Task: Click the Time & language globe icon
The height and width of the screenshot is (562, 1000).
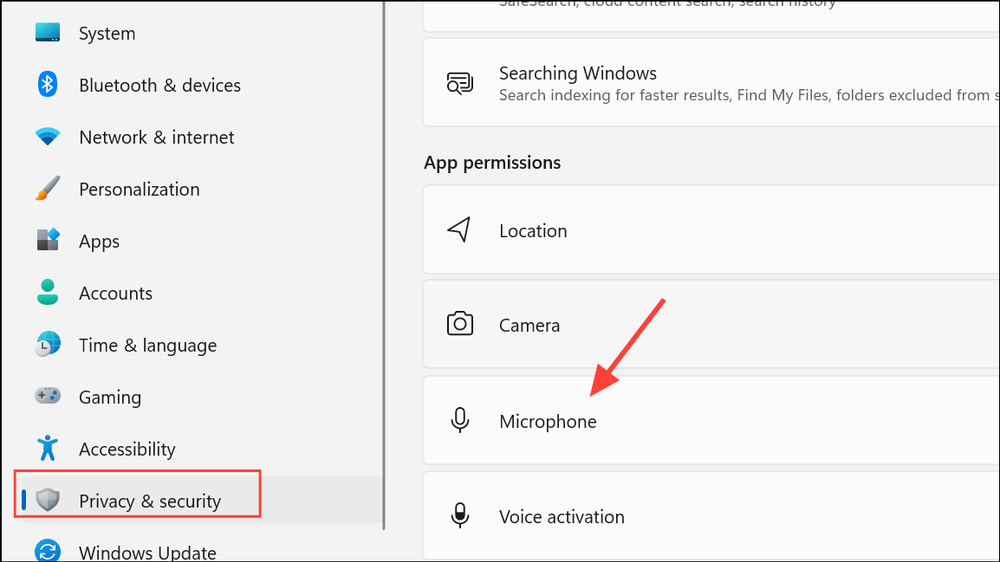Action: [x=48, y=344]
